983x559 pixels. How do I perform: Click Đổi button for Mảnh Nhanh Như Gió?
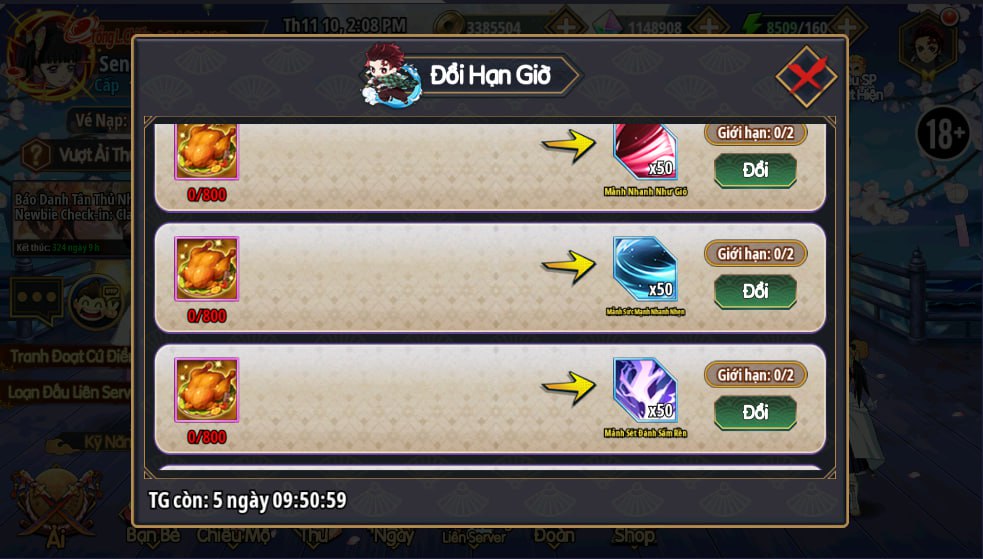tap(755, 170)
